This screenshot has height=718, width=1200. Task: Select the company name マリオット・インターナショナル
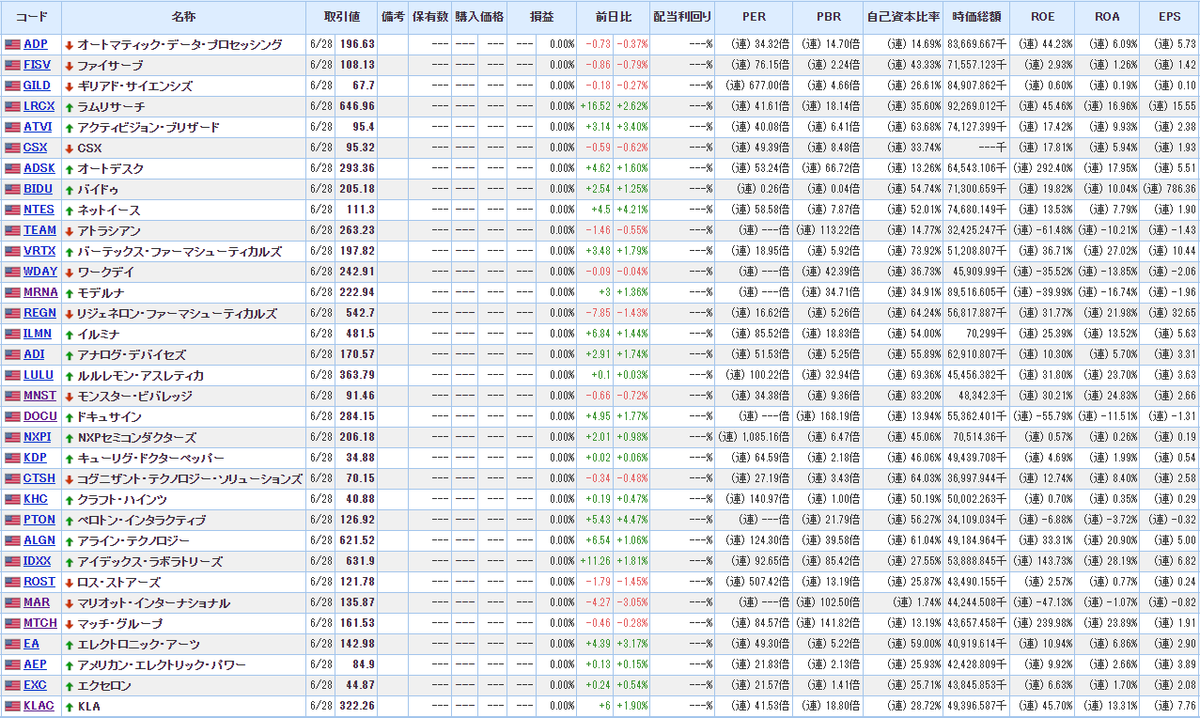(153, 603)
